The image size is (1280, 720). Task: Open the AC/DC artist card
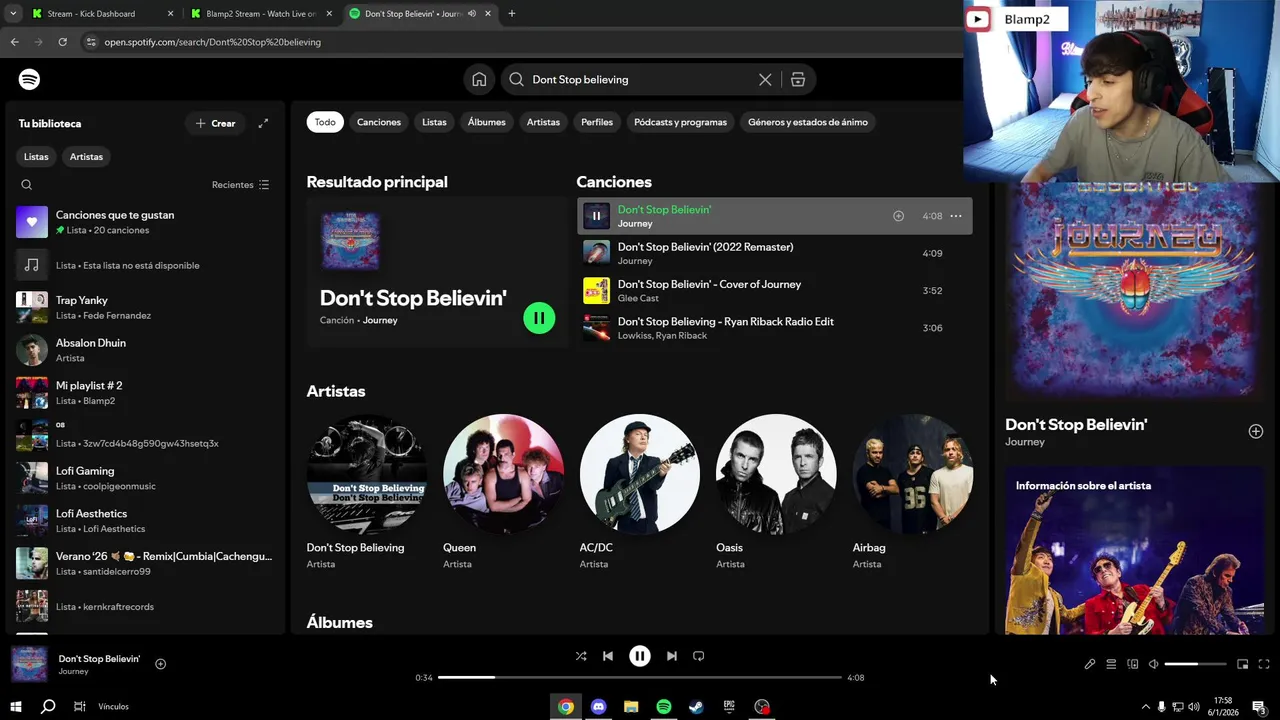(640, 492)
